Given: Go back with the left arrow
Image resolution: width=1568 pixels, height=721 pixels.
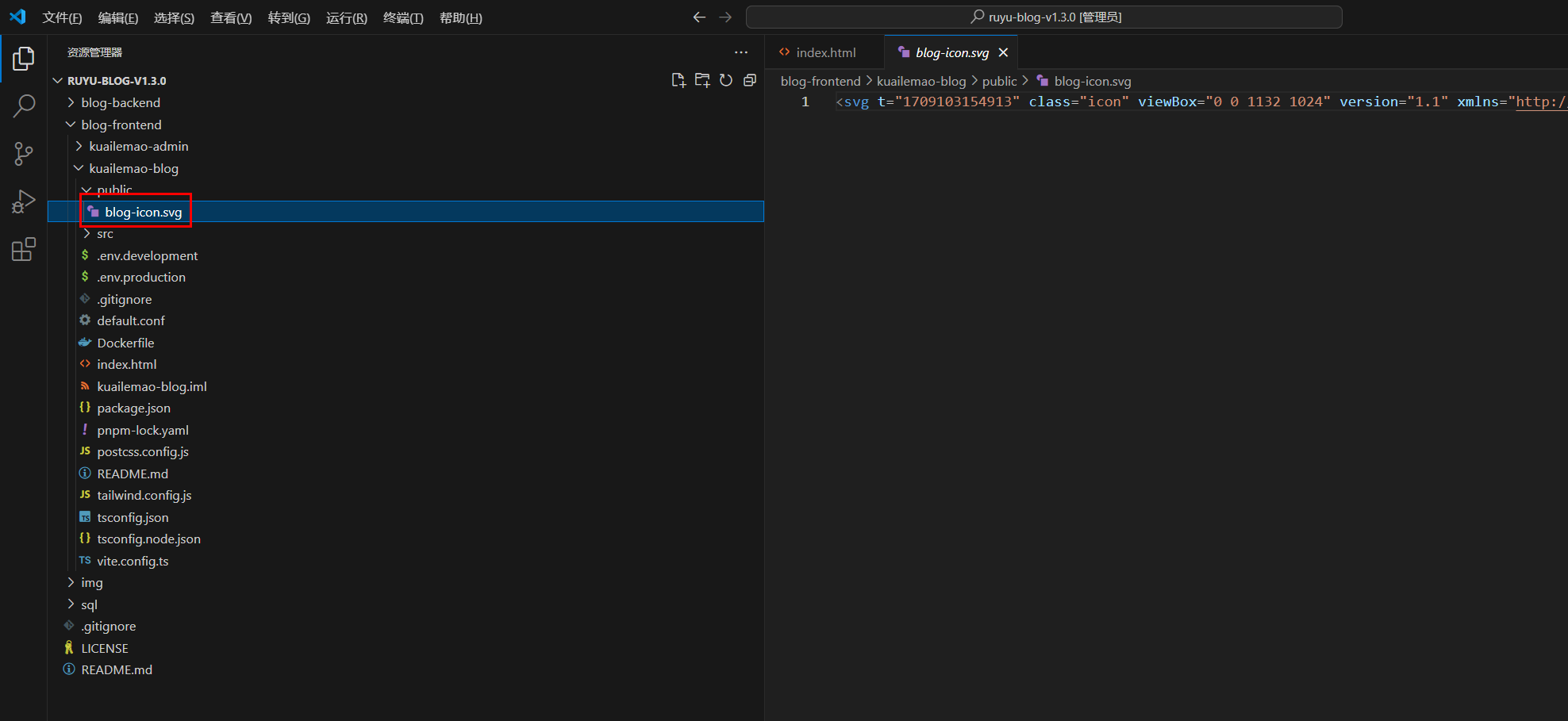Looking at the screenshot, I should click(699, 17).
